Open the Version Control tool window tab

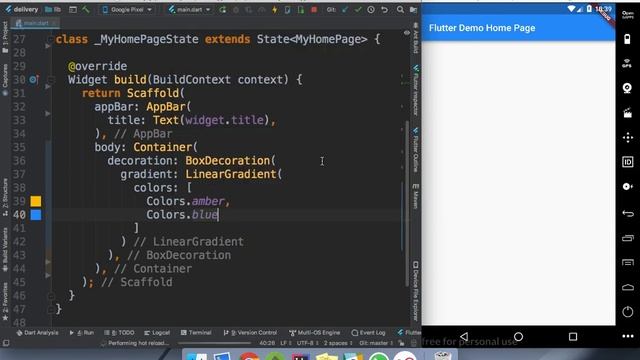[x=250, y=333]
